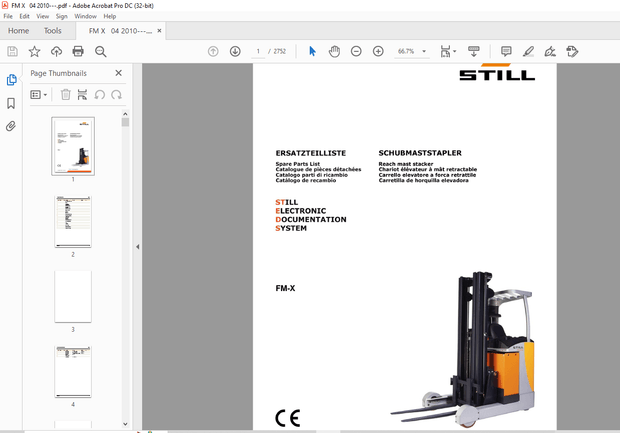Add file to starred with star icon

pos(34,51)
